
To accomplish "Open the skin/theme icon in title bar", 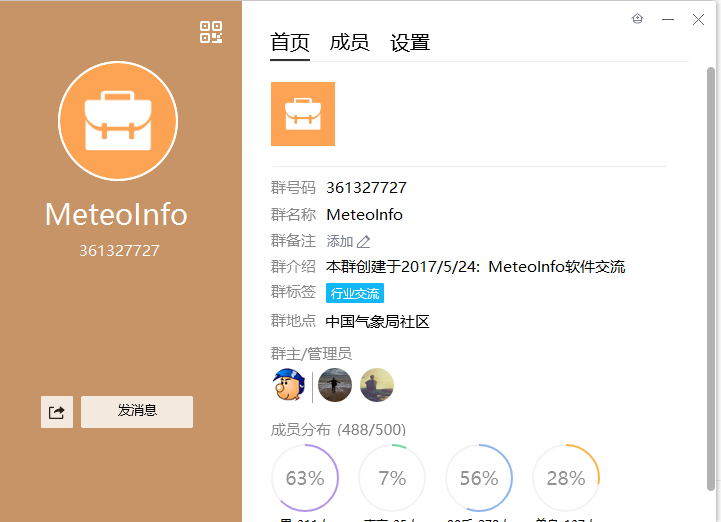I will tap(638, 19).
